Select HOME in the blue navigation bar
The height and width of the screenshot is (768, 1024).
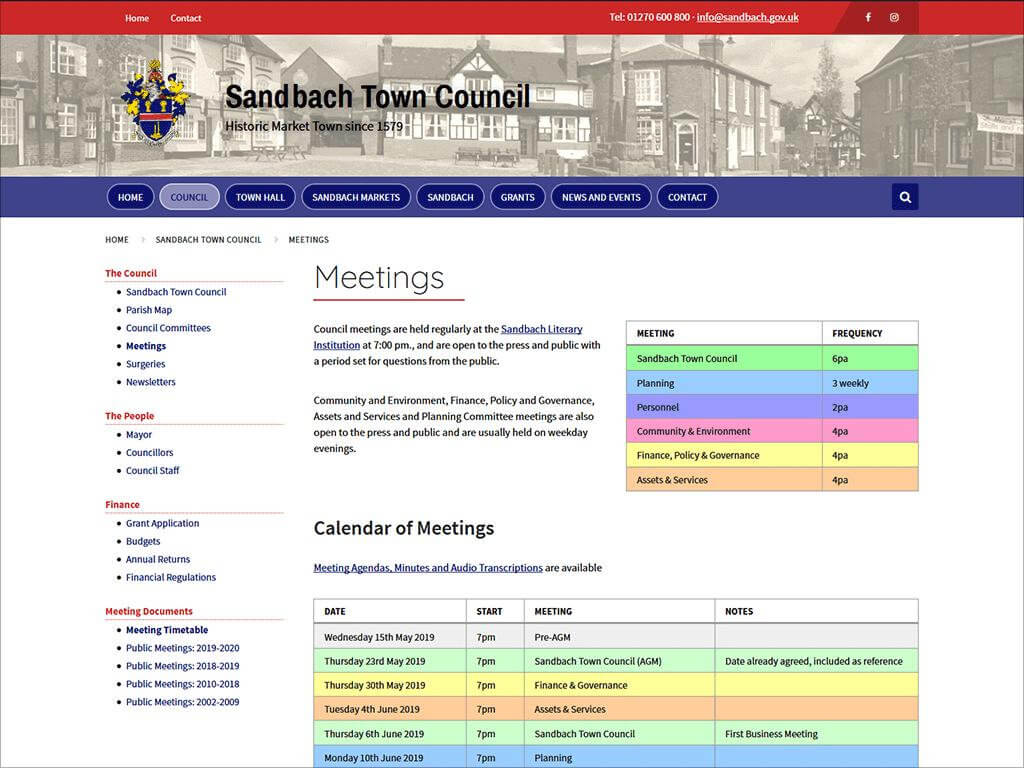[131, 197]
